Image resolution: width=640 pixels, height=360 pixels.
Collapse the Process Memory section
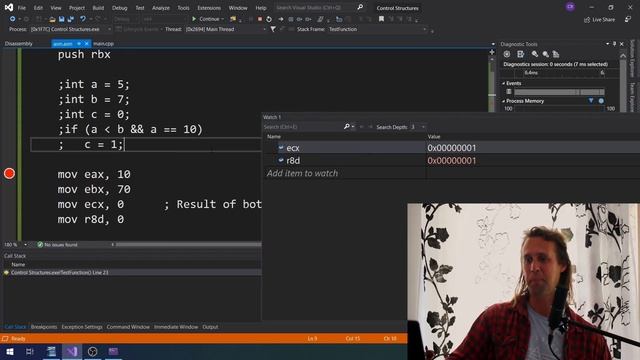(x=504, y=101)
